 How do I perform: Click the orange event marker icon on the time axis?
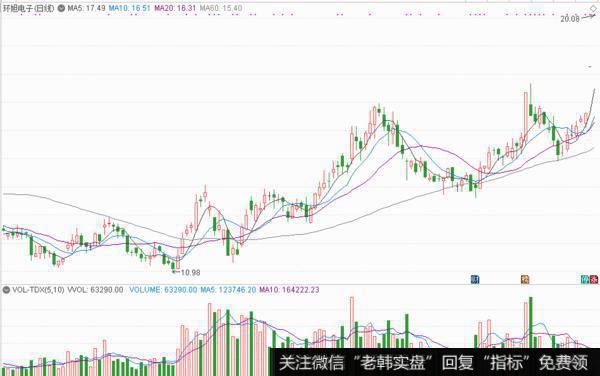tap(525, 280)
